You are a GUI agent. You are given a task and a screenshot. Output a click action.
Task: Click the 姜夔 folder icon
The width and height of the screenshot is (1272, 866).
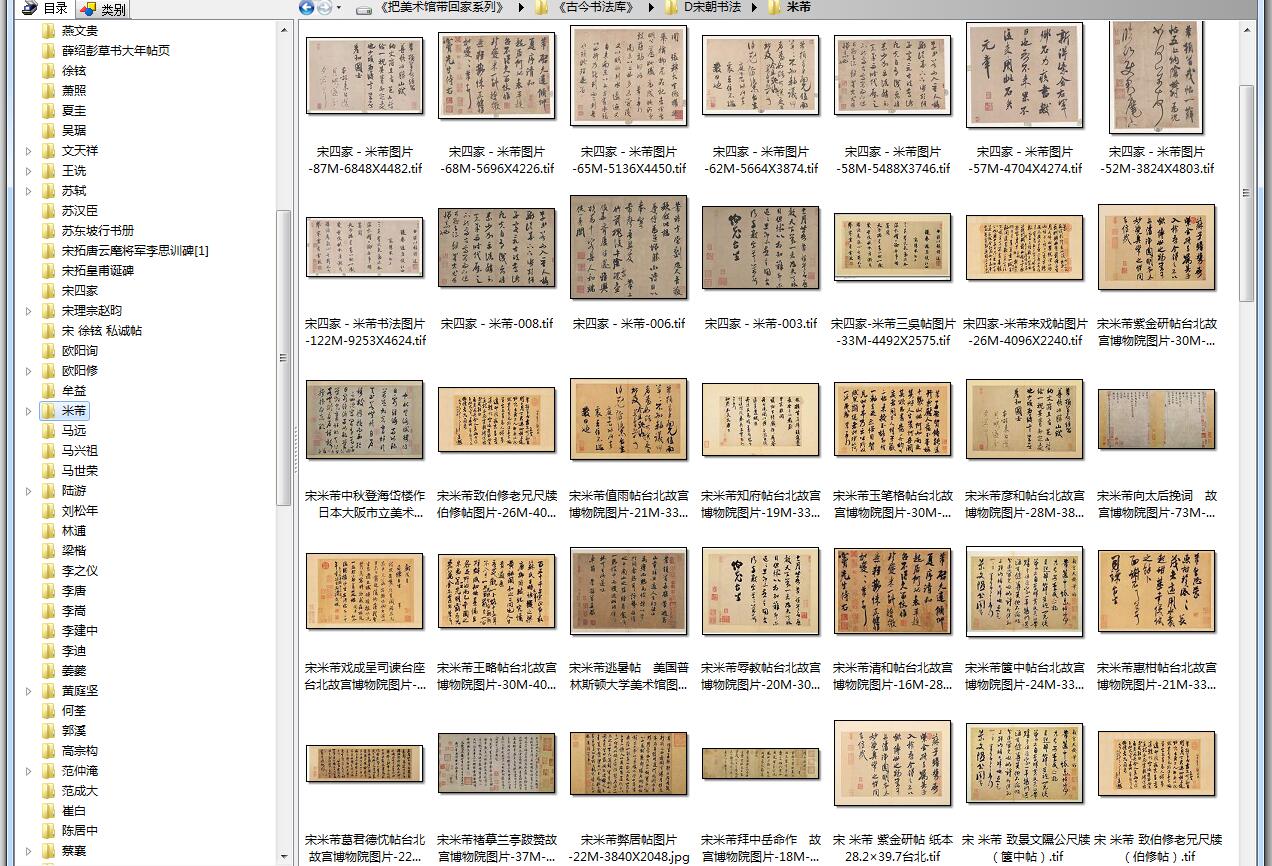pyautogui.click(x=48, y=670)
